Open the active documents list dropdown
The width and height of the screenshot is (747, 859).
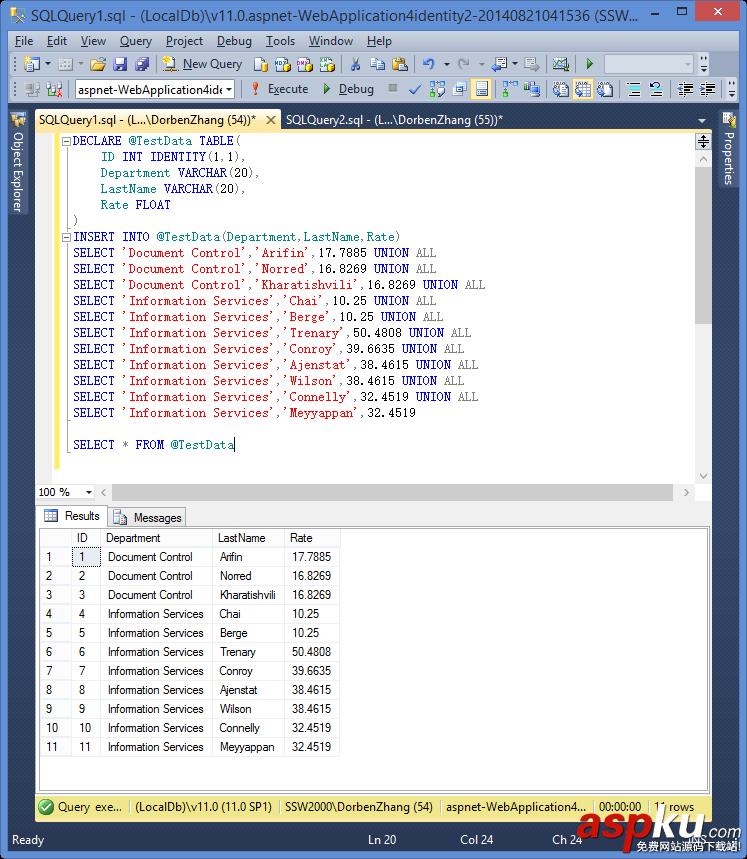click(x=702, y=121)
